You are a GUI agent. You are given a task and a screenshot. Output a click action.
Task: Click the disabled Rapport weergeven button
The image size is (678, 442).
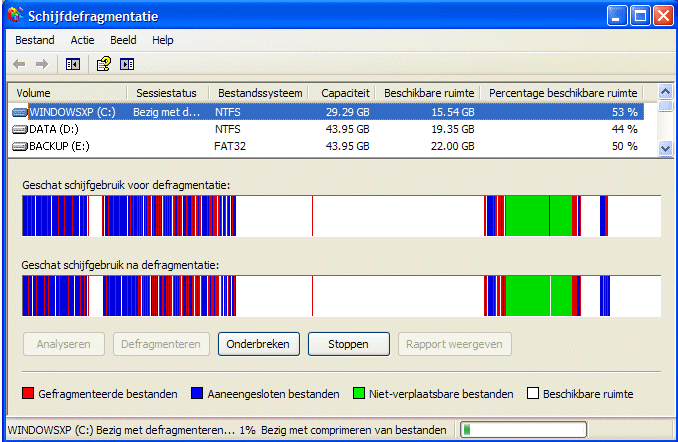[454, 344]
